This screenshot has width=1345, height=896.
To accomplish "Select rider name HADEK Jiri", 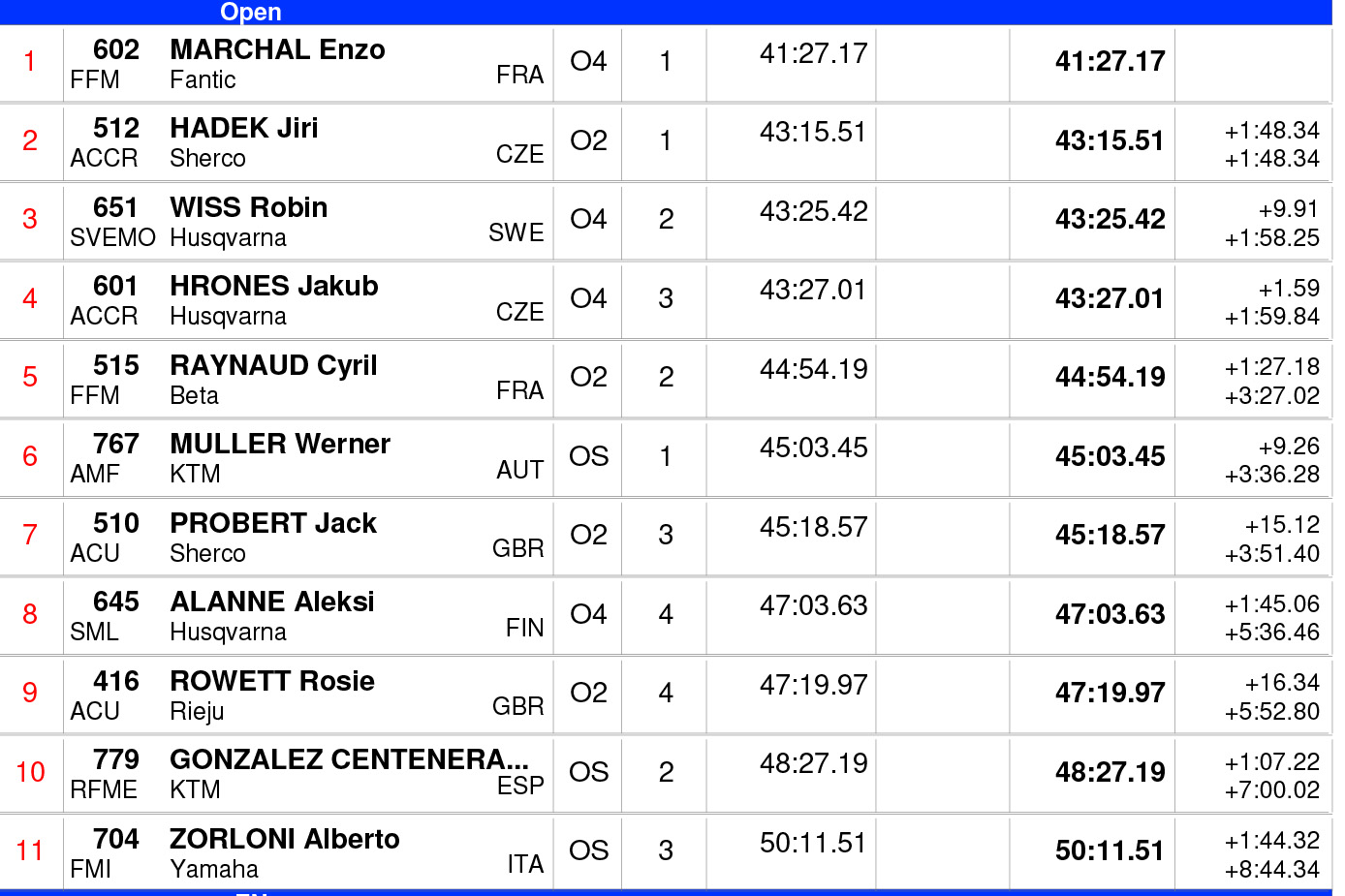I will point(243,128).
